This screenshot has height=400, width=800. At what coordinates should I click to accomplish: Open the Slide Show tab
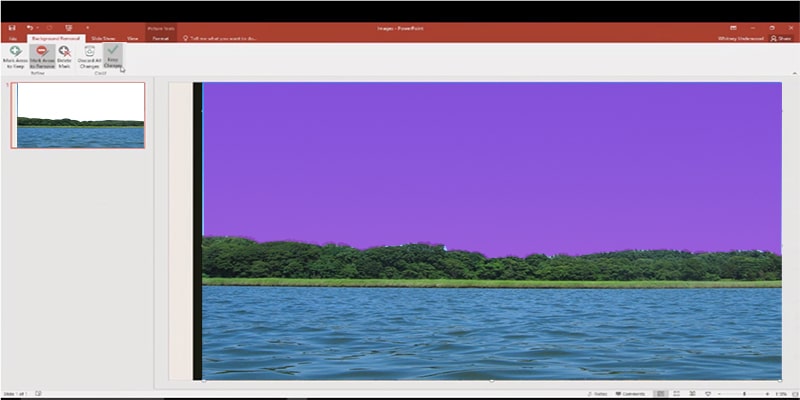[x=103, y=38]
